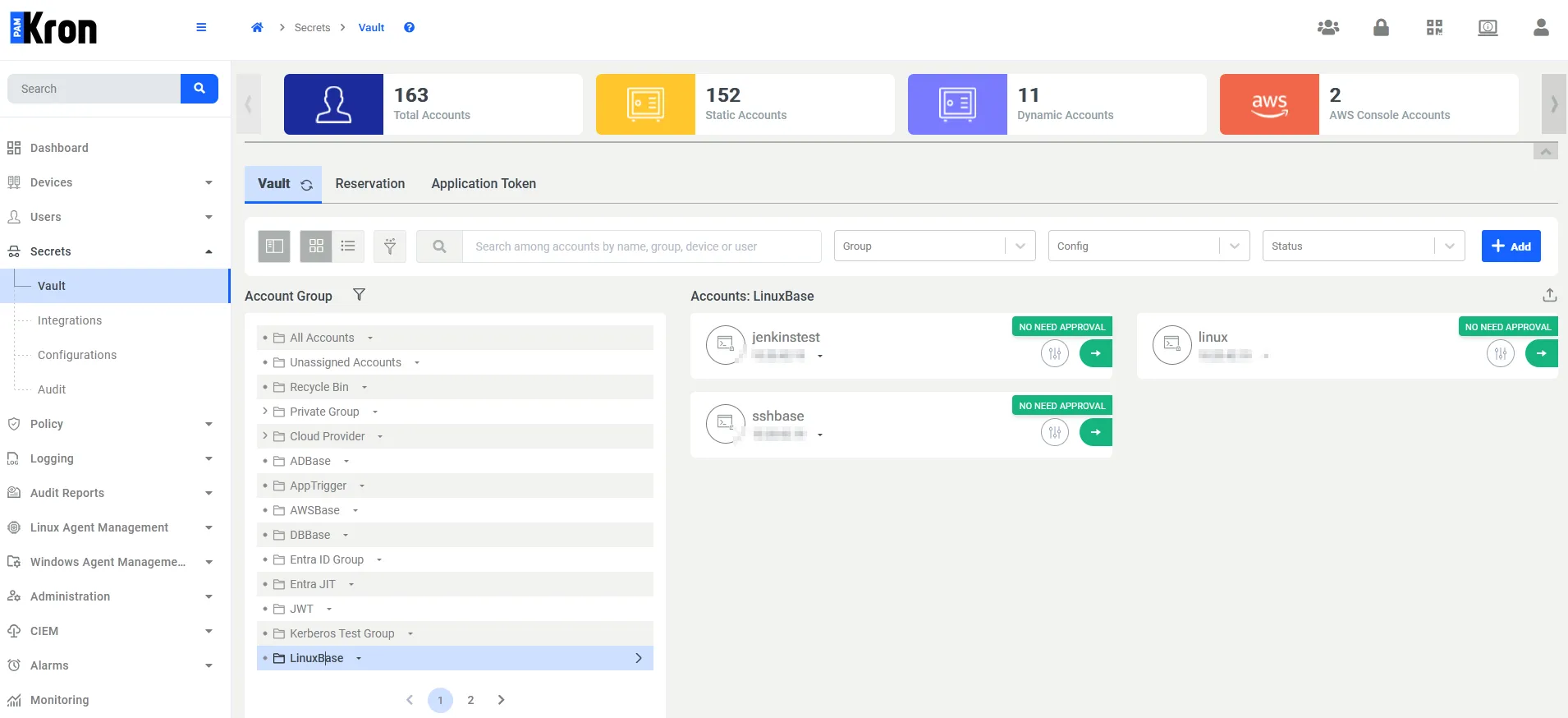This screenshot has height=718, width=1568.
Task: Open the user profile icon
Action: point(1541,27)
